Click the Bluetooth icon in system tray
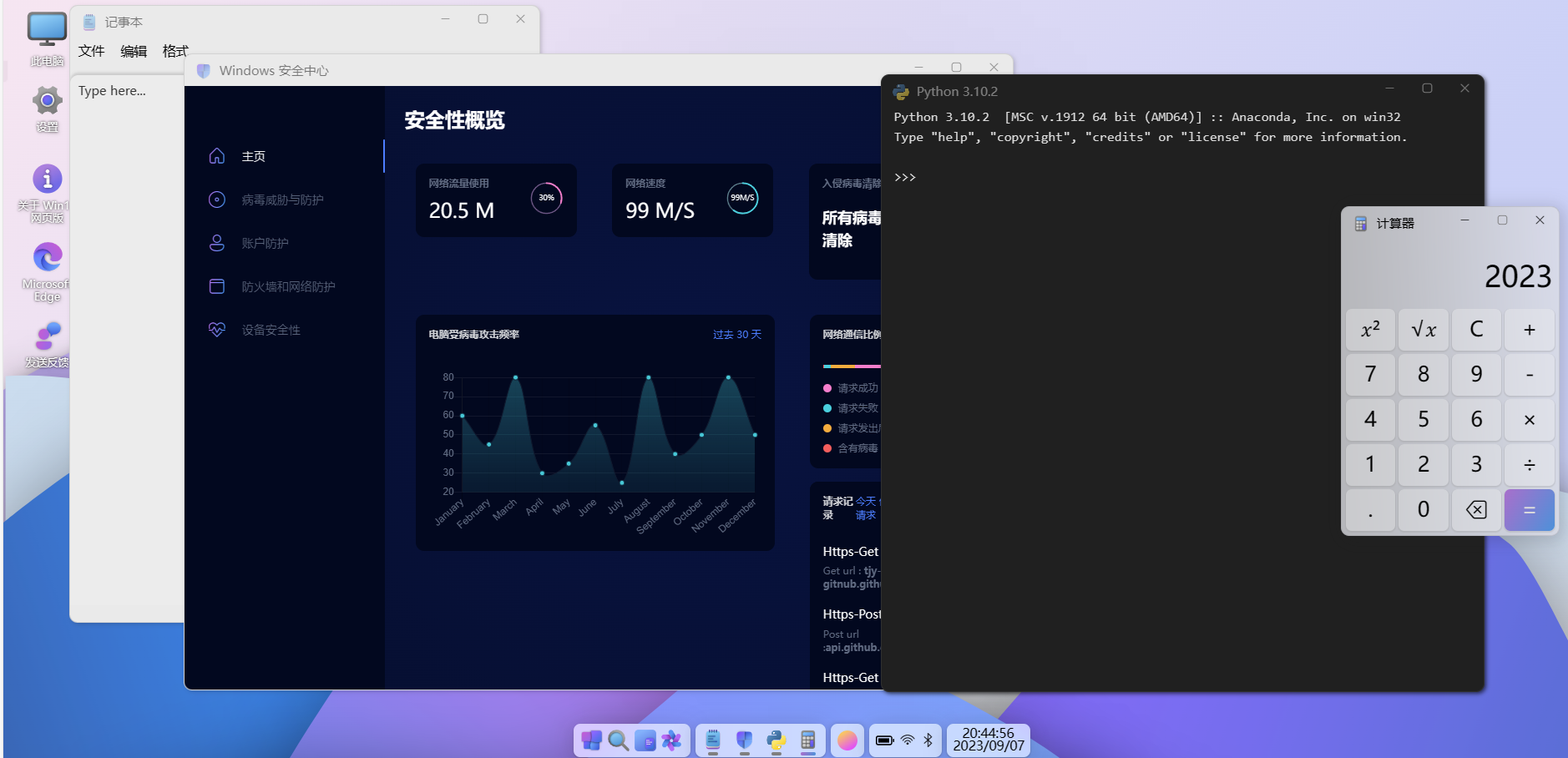The width and height of the screenshot is (1568, 758). point(928,740)
